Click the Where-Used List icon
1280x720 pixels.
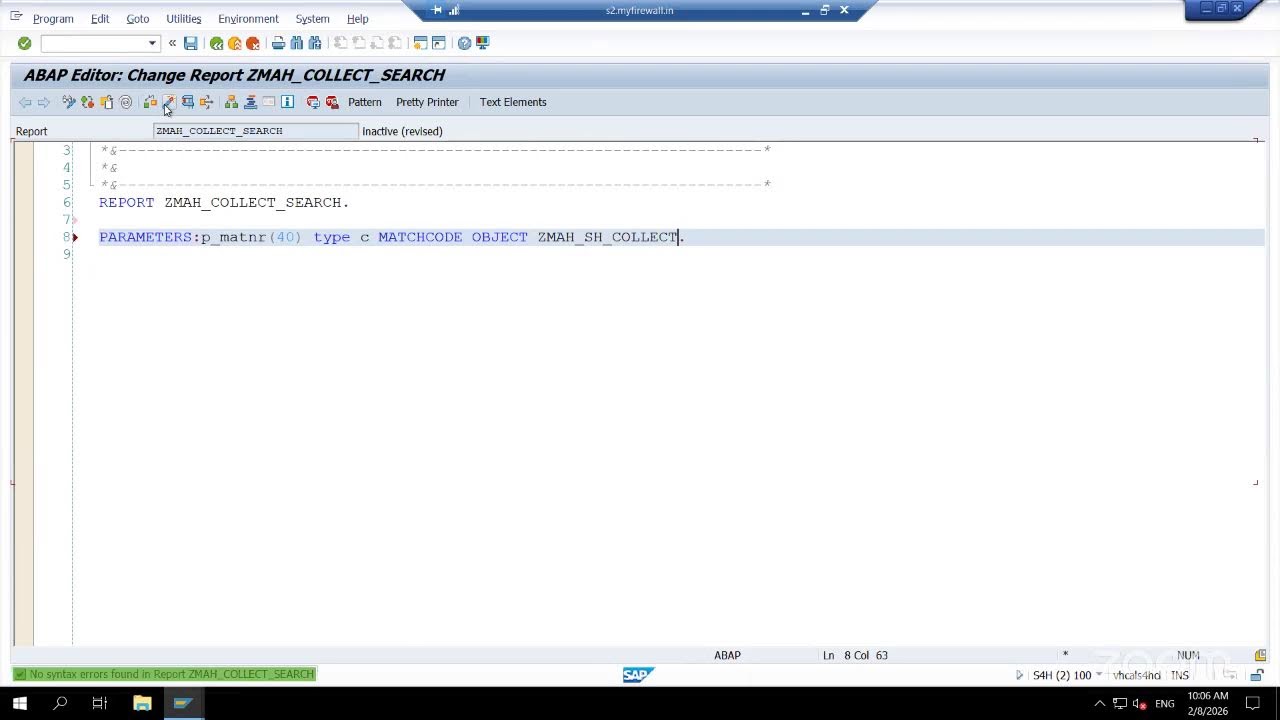[207, 102]
